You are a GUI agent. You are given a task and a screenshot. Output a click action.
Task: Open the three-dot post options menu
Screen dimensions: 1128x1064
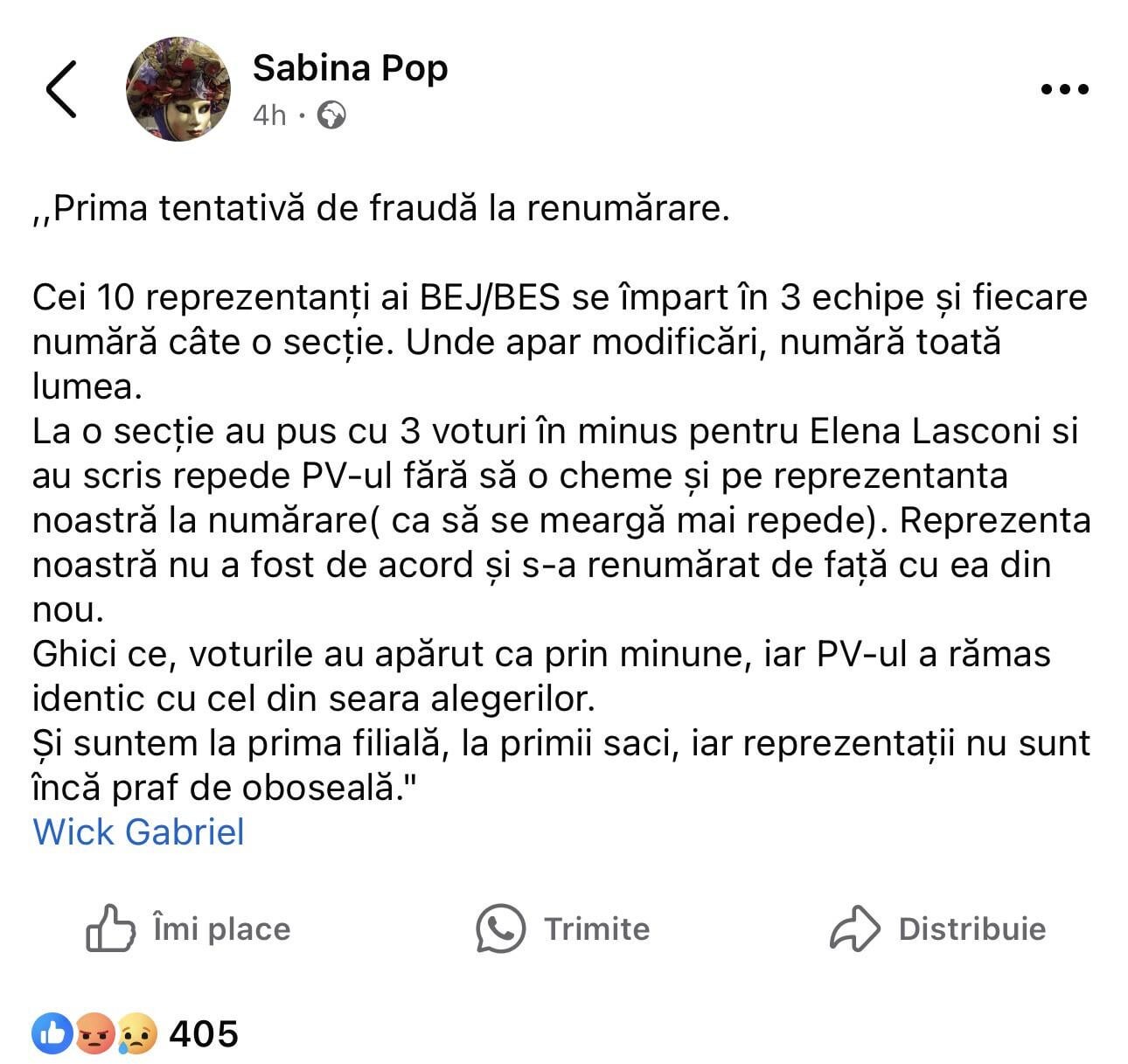(x=1064, y=89)
